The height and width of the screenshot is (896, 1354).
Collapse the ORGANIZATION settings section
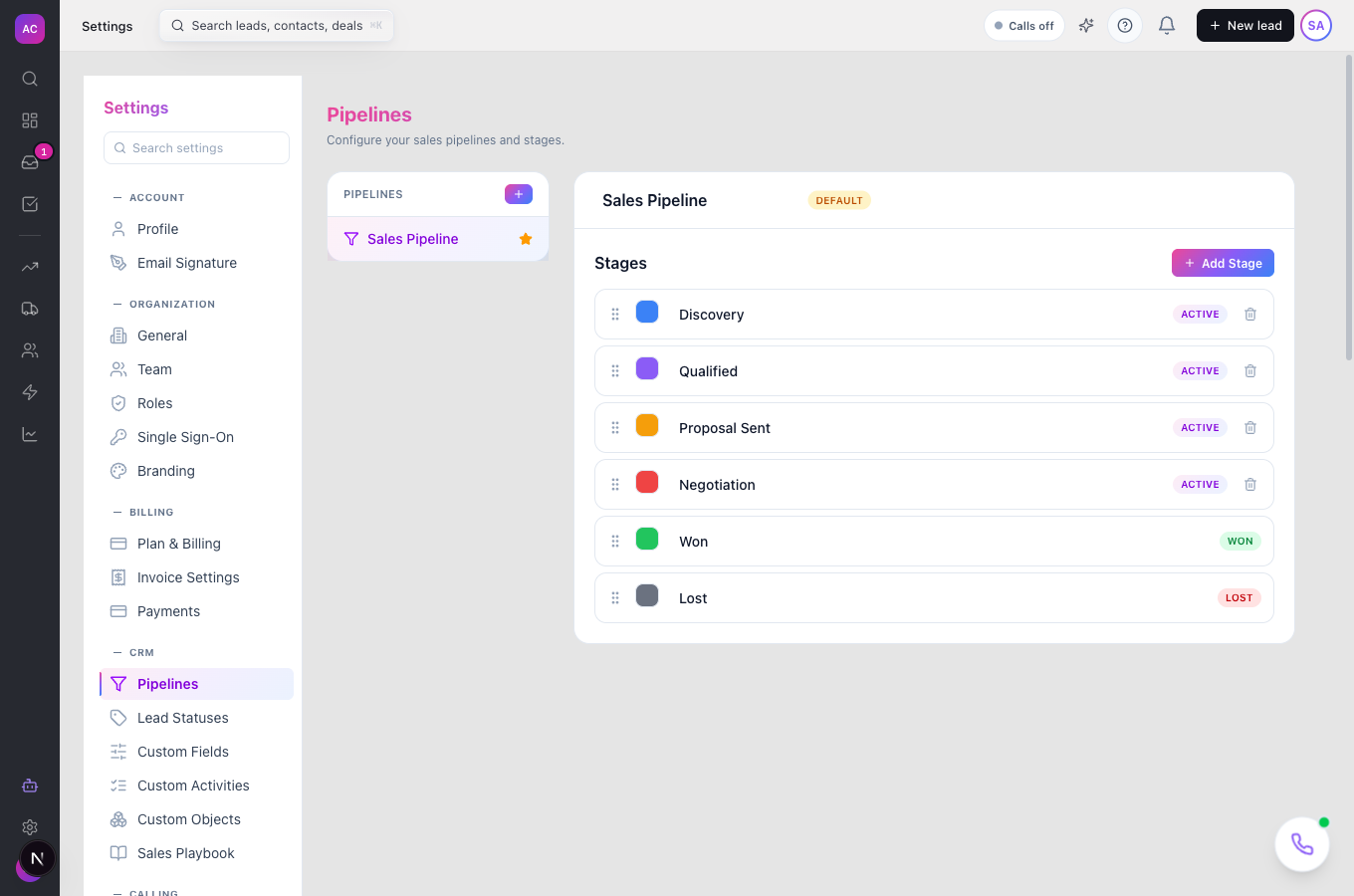164,304
